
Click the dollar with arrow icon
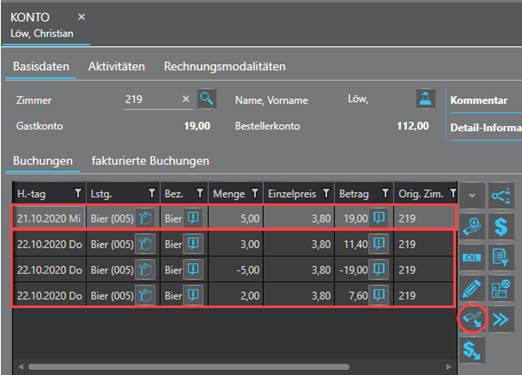pos(472,350)
